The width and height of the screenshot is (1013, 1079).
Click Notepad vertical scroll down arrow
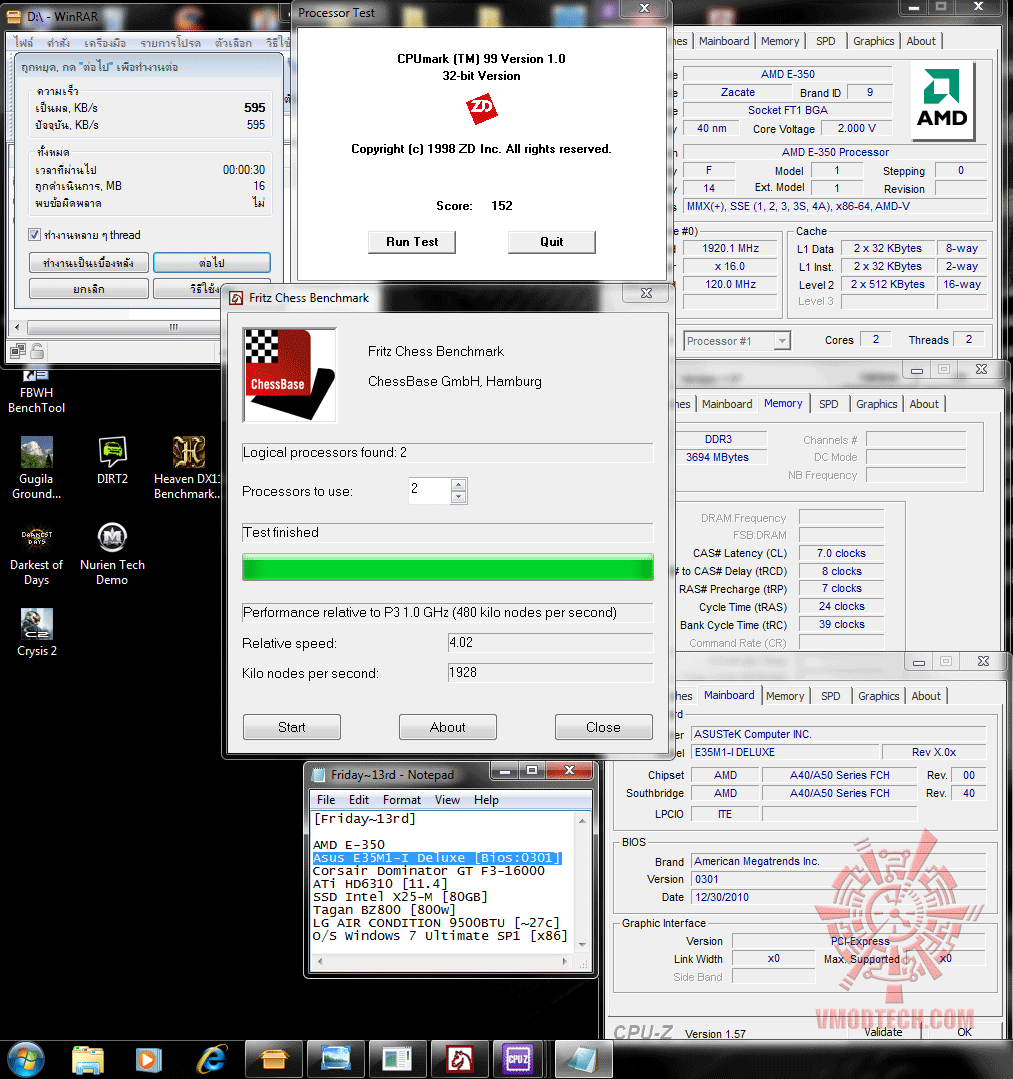582,945
